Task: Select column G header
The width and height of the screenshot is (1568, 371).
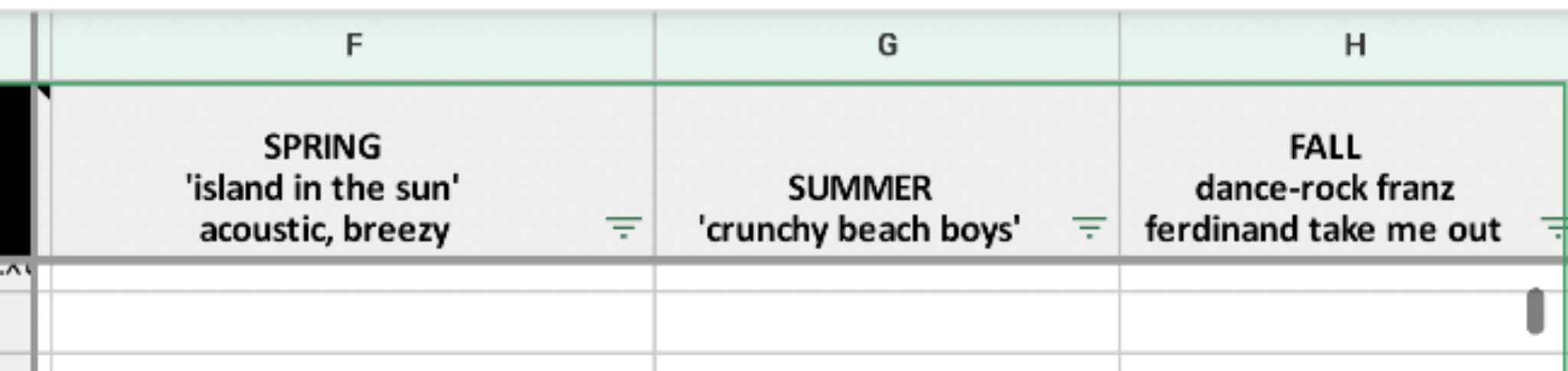Action: point(887,45)
